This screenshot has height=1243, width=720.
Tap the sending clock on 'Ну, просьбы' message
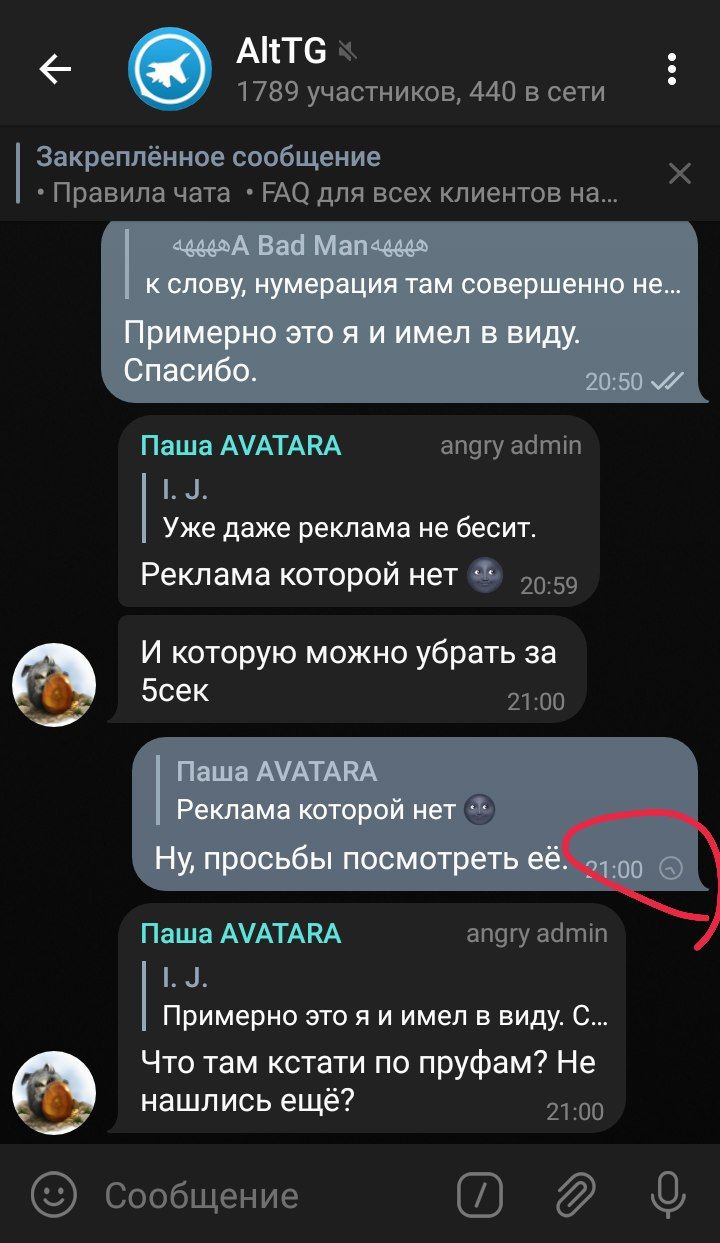pos(672,869)
